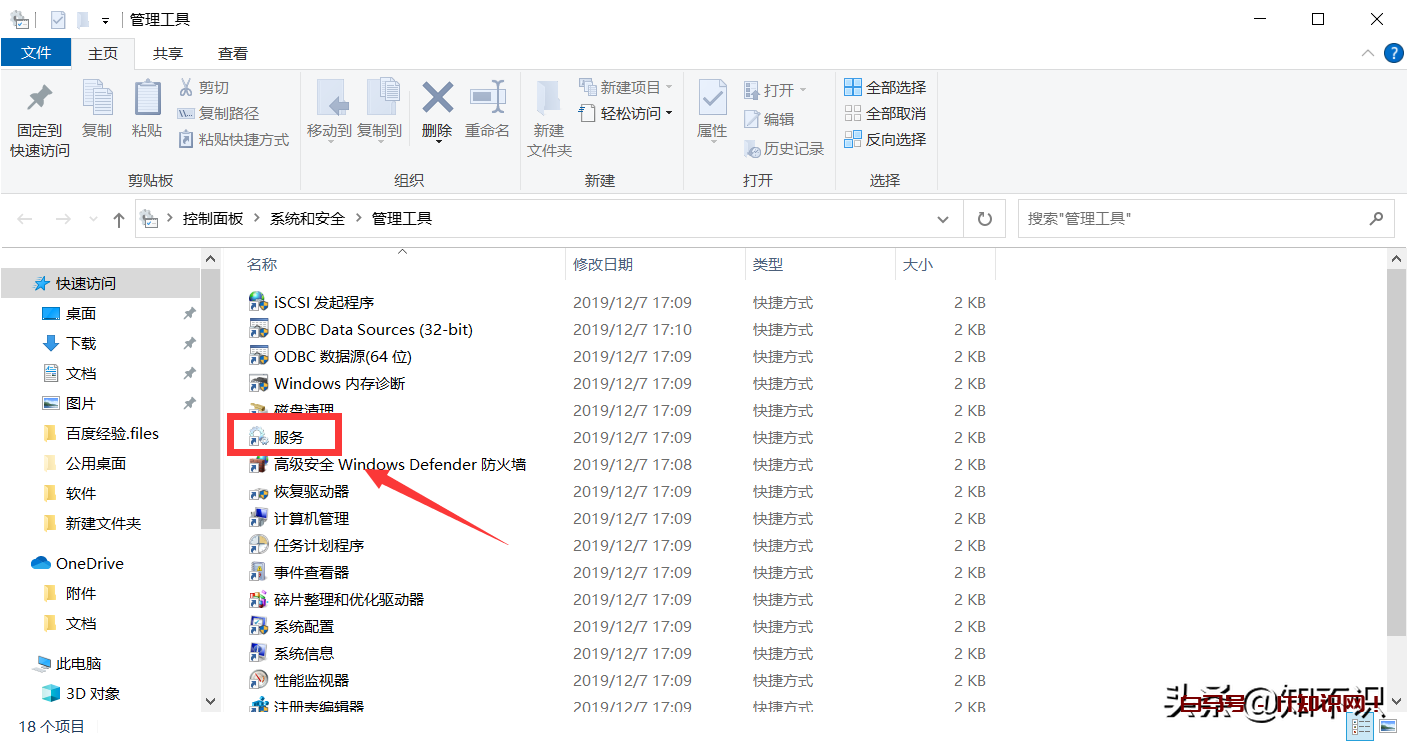The height and width of the screenshot is (742, 1408).
Task: Switch to large thumbnail view in status bar
Action: pos(1388,727)
